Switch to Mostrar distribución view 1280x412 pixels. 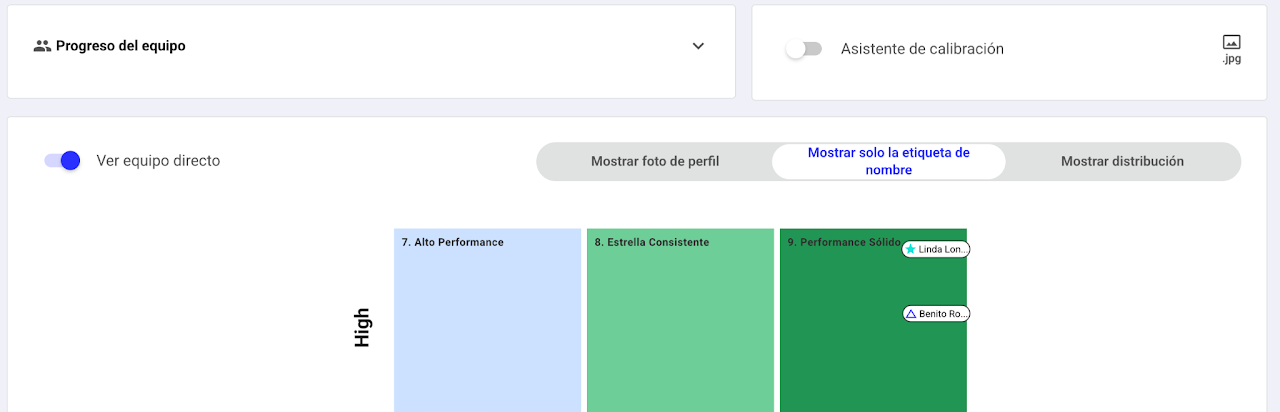pos(1122,161)
